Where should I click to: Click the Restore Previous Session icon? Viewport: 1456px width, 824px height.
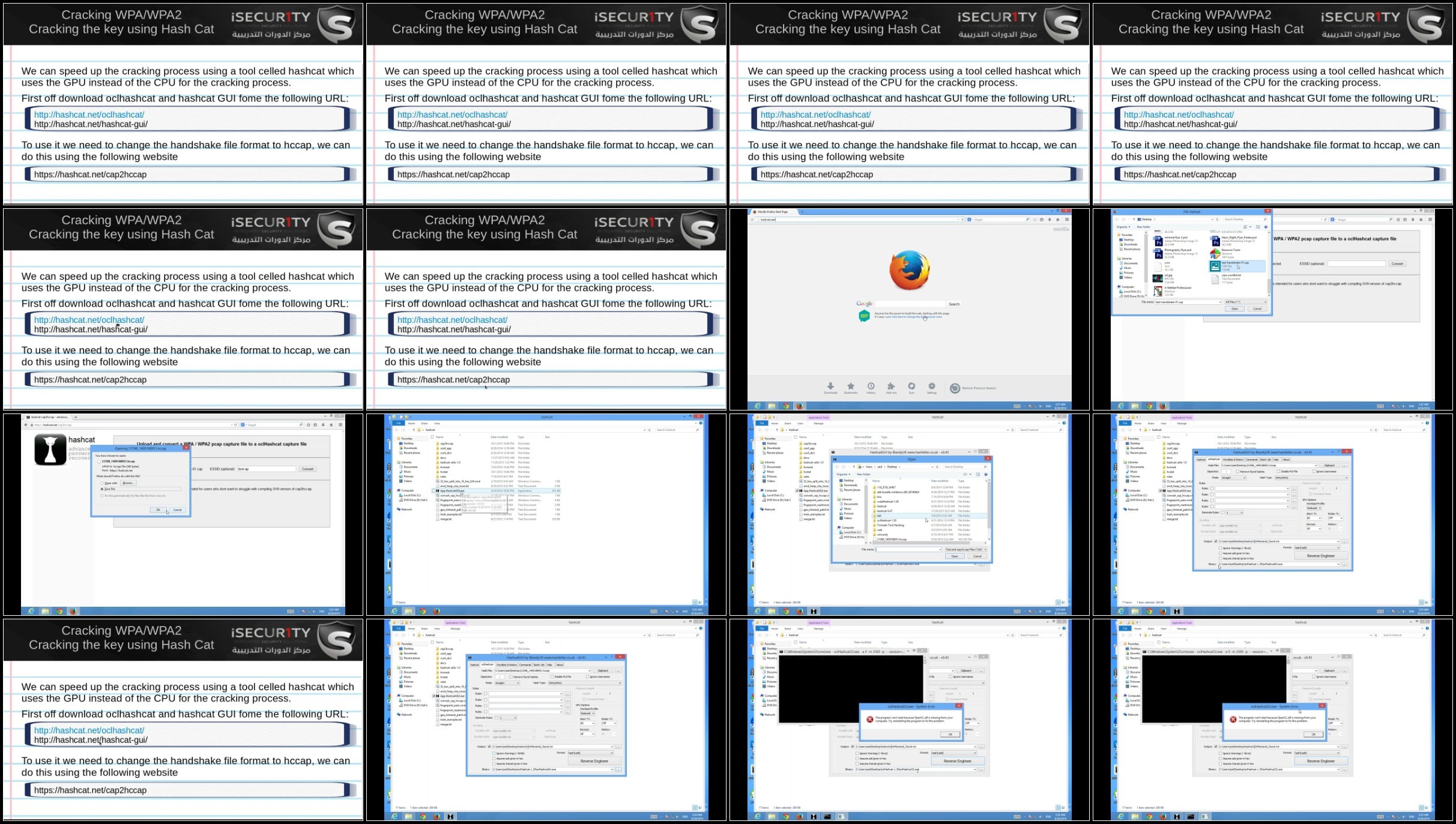955,388
